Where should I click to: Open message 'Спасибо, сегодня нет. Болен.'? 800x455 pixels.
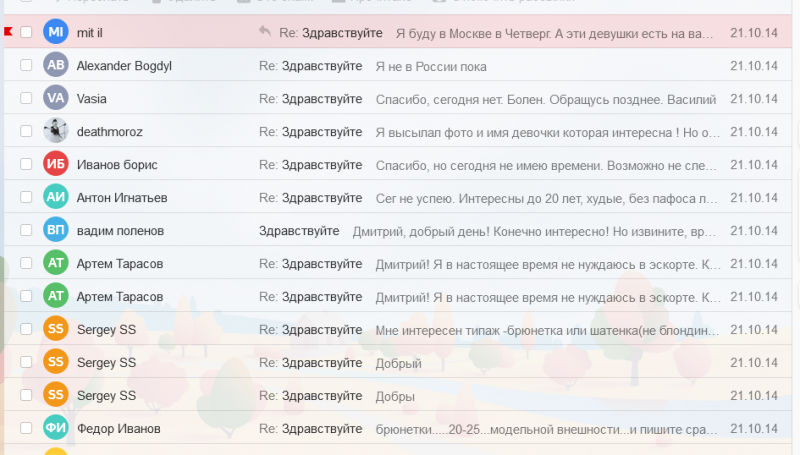click(x=546, y=99)
